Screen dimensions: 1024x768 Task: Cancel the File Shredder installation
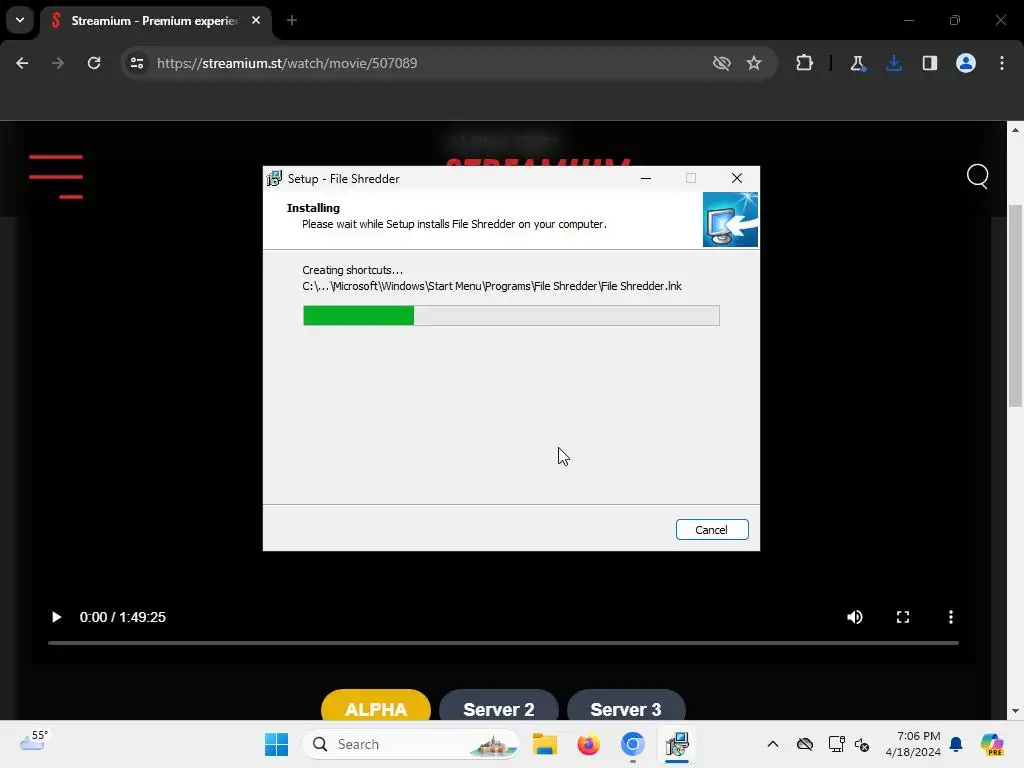(712, 530)
